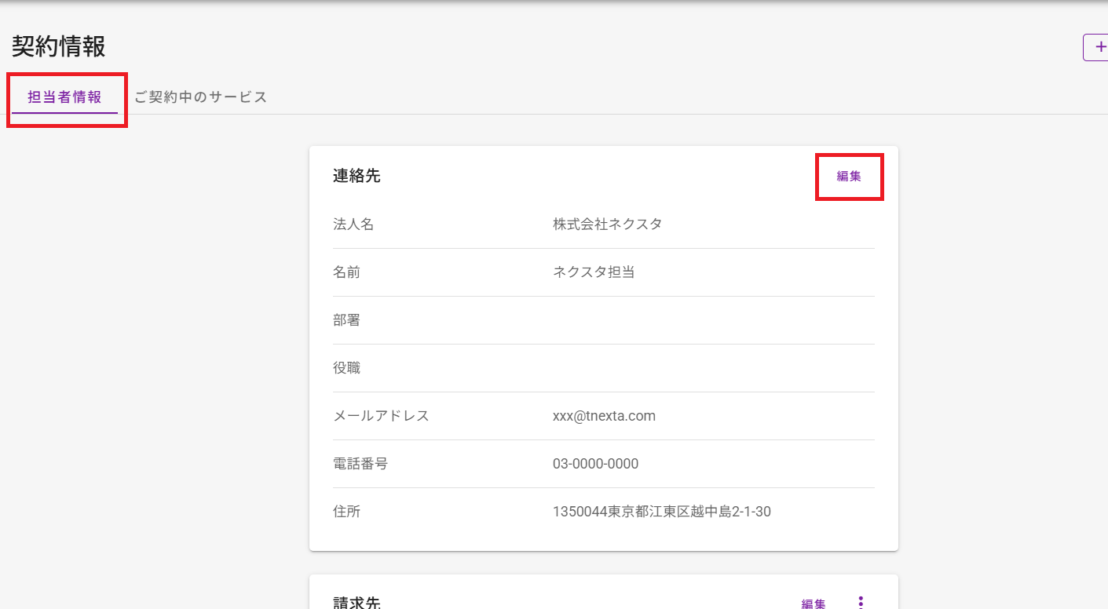Image resolution: width=1108 pixels, height=609 pixels.
Task: Click the email address xxx@tnexta.com
Action: click(604, 416)
